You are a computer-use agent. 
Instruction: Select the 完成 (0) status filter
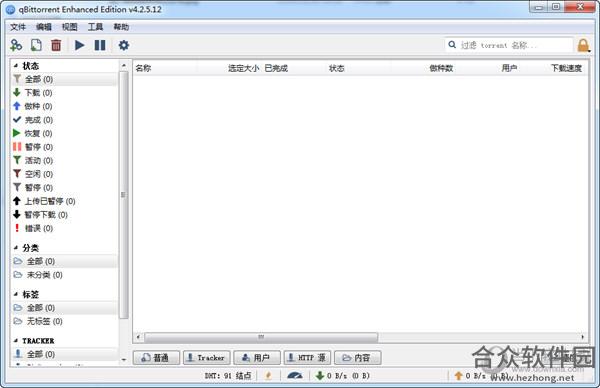64,120
